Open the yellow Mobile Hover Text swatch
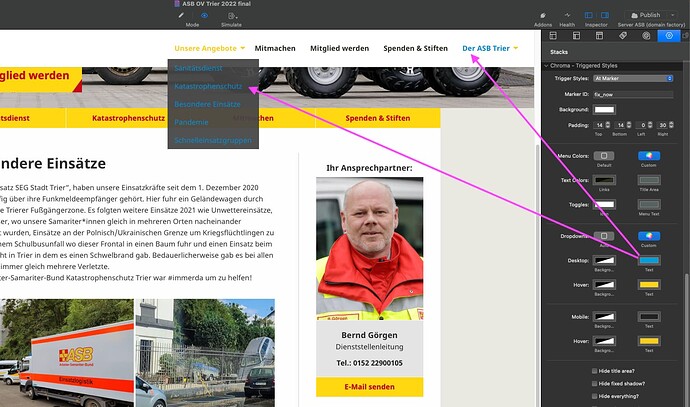This screenshot has height=407, width=690. pyautogui.click(x=649, y=341)
